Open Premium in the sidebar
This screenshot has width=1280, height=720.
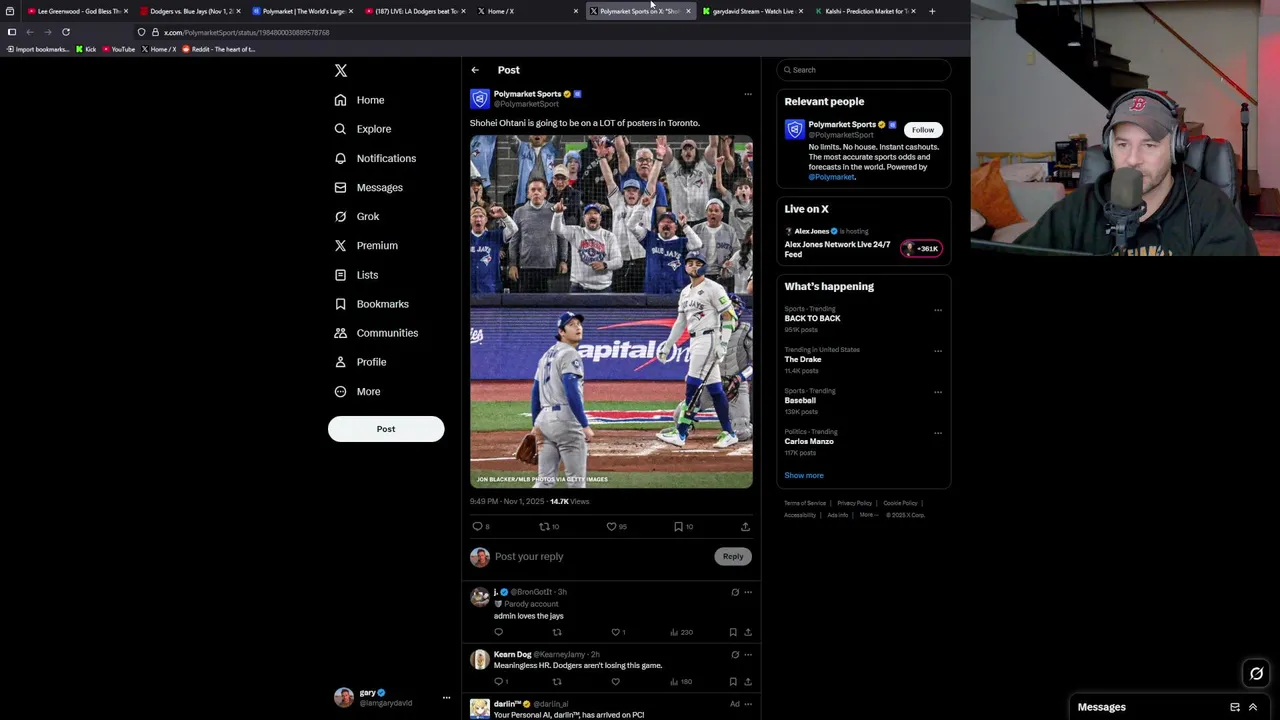click(x=366, y=245)
